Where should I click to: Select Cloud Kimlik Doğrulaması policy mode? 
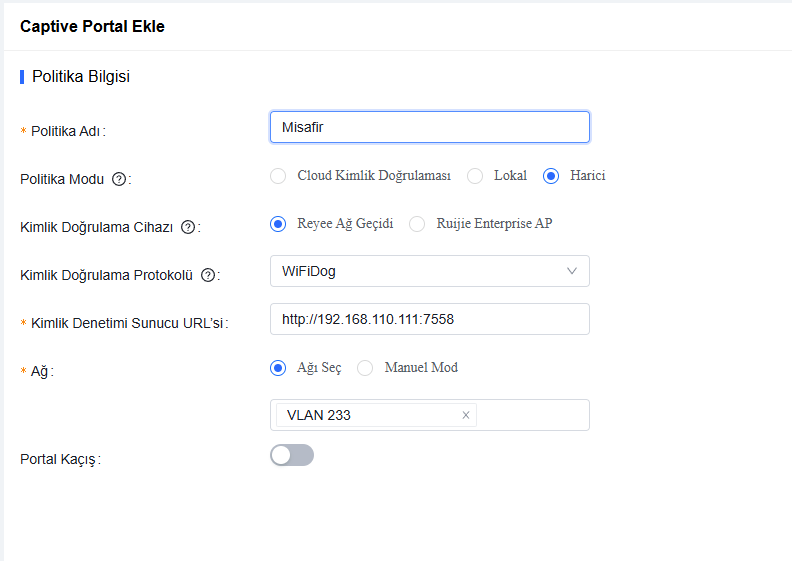[x=278, y=176]
